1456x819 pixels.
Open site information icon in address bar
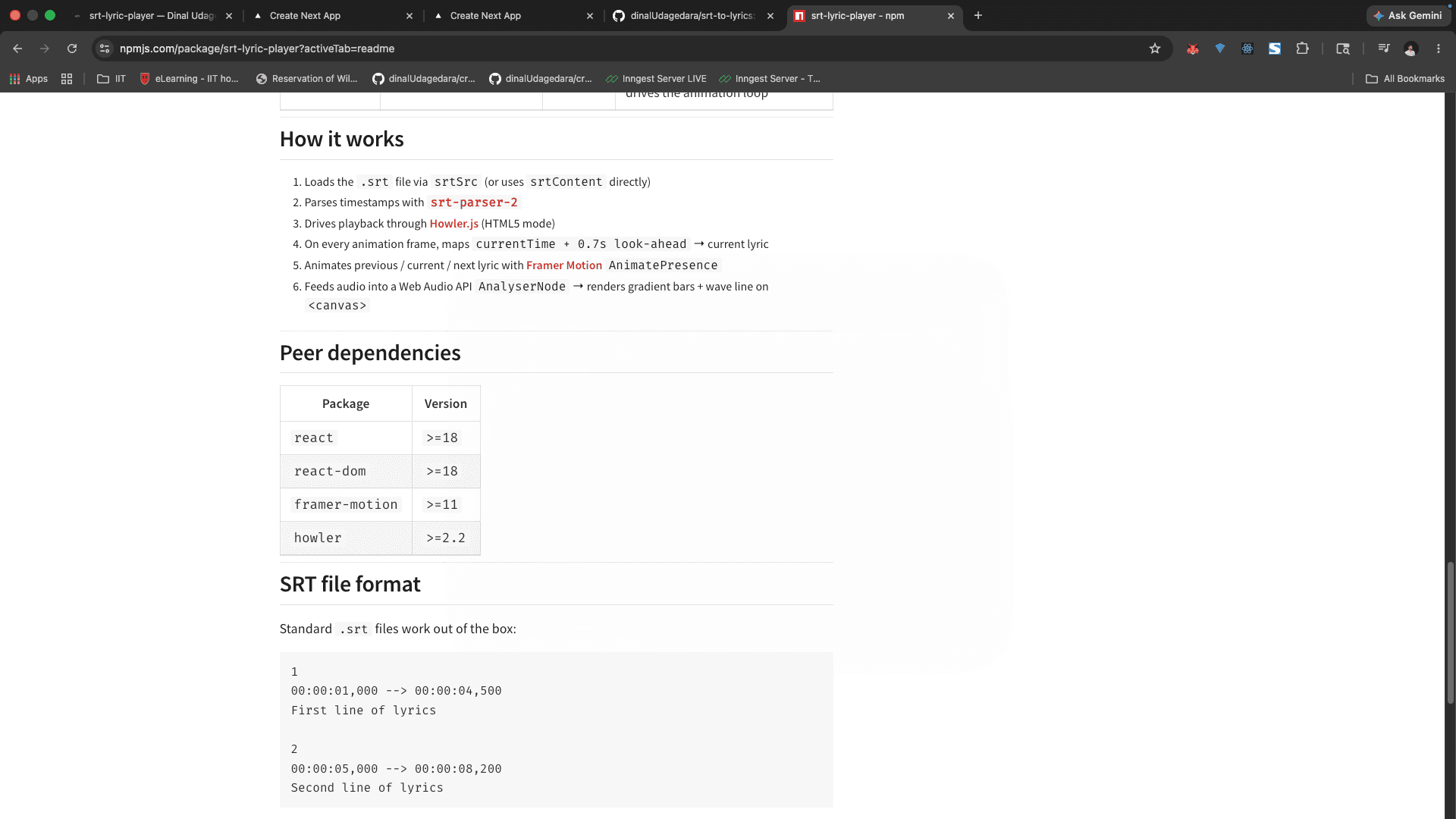105,49
